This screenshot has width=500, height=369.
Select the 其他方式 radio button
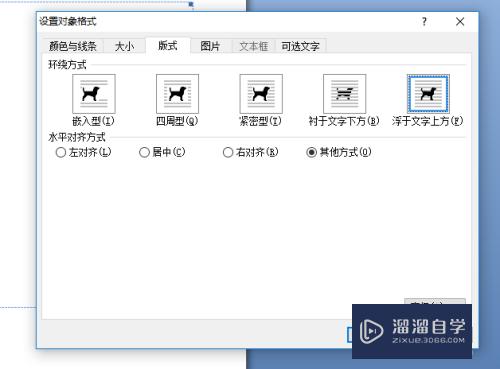click(311, 153)
